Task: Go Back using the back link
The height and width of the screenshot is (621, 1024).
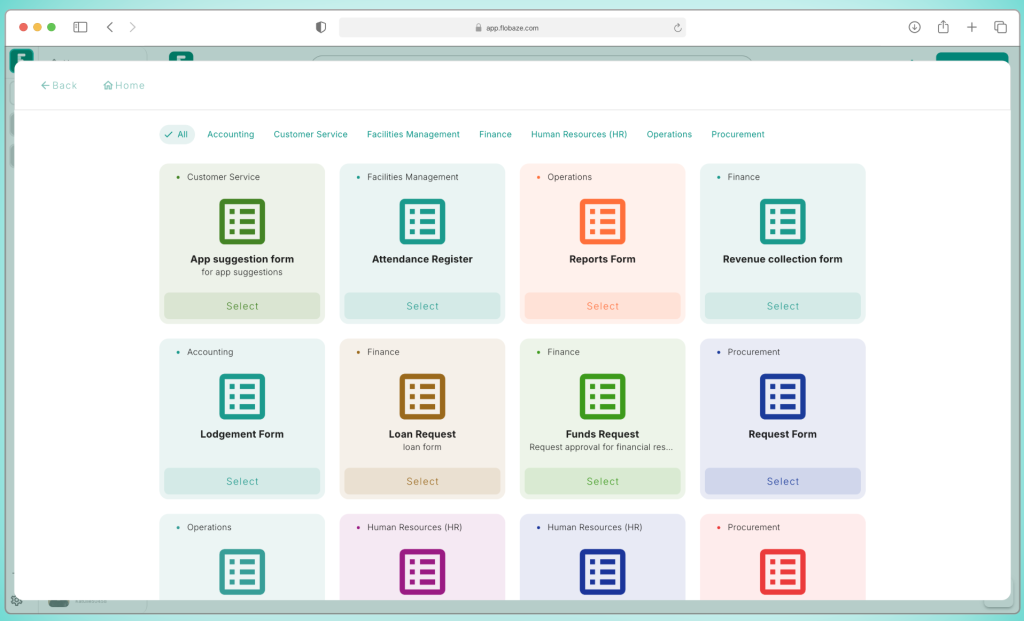Action: (59, 86)
